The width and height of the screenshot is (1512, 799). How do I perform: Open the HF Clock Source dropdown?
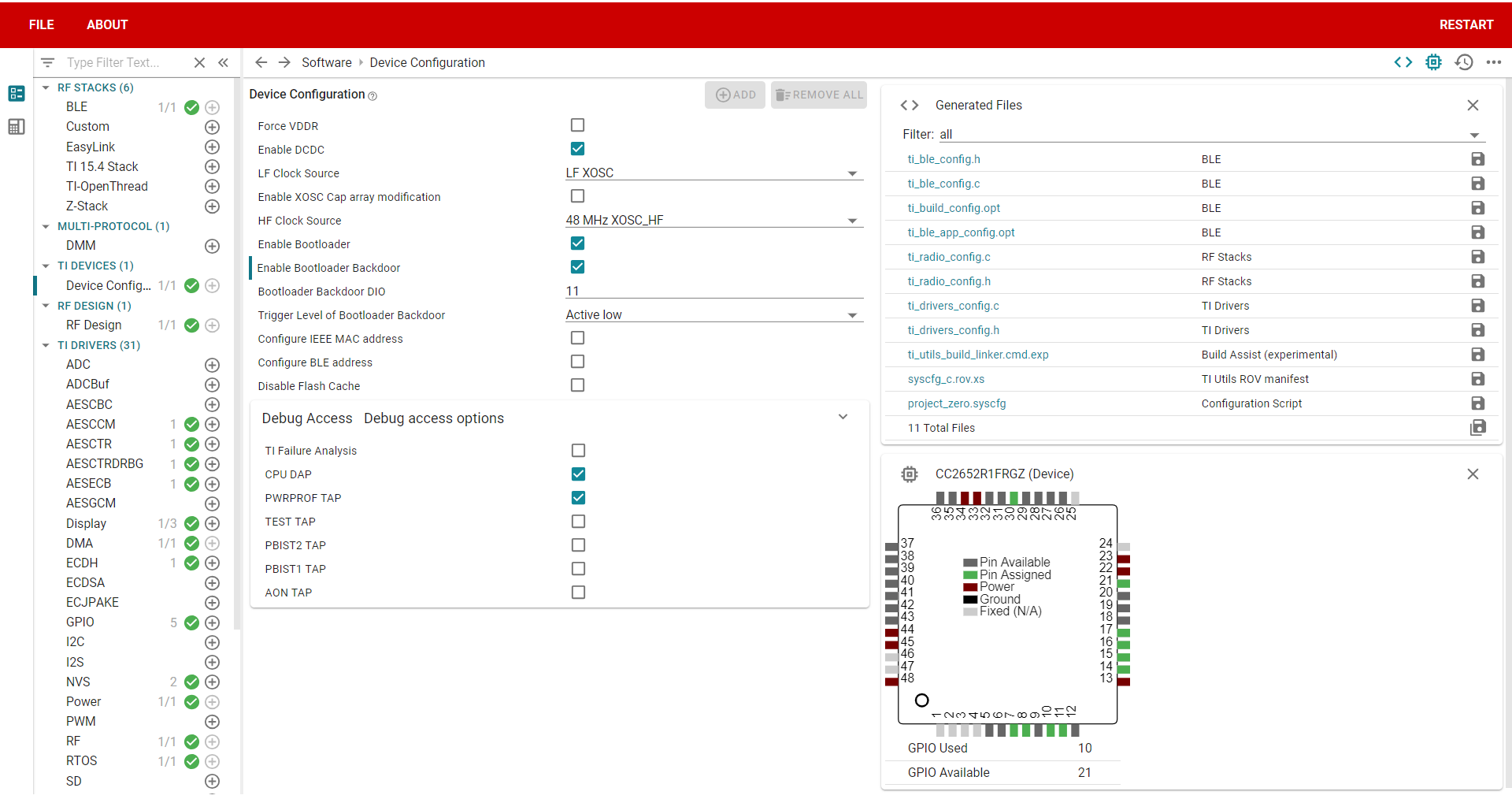[x=853, y=221]
